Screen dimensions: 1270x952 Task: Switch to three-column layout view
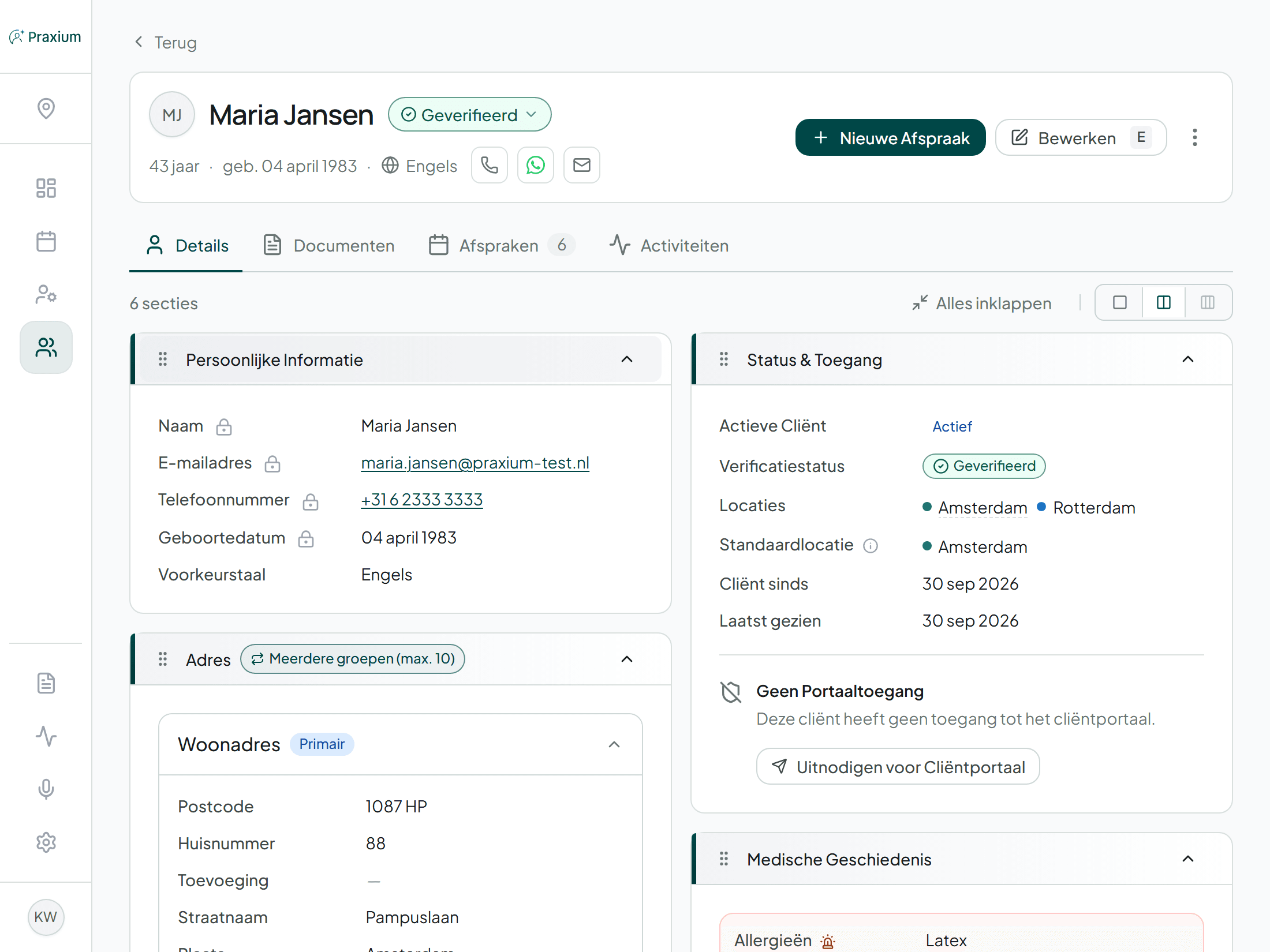tap(1208, 302)
